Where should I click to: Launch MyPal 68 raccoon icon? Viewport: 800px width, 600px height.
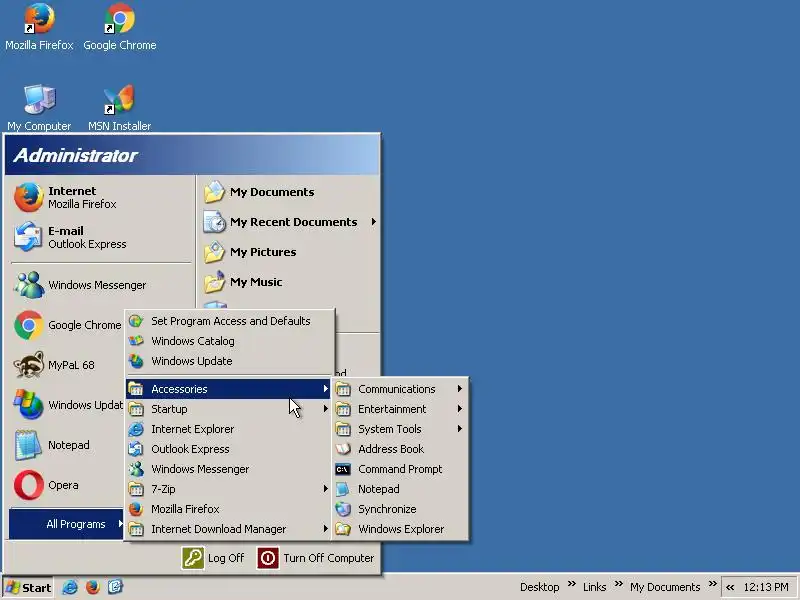click(x=28, y=365)
